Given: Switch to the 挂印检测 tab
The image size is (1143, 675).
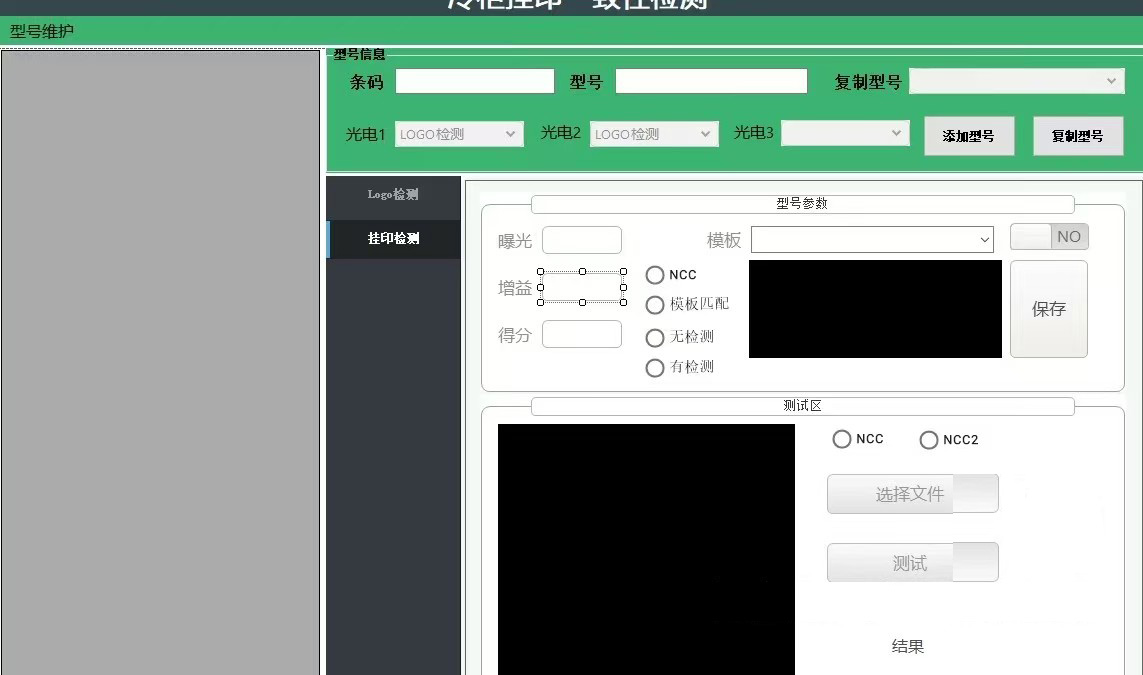Looking at the screenshot, I should pos(393,239).
